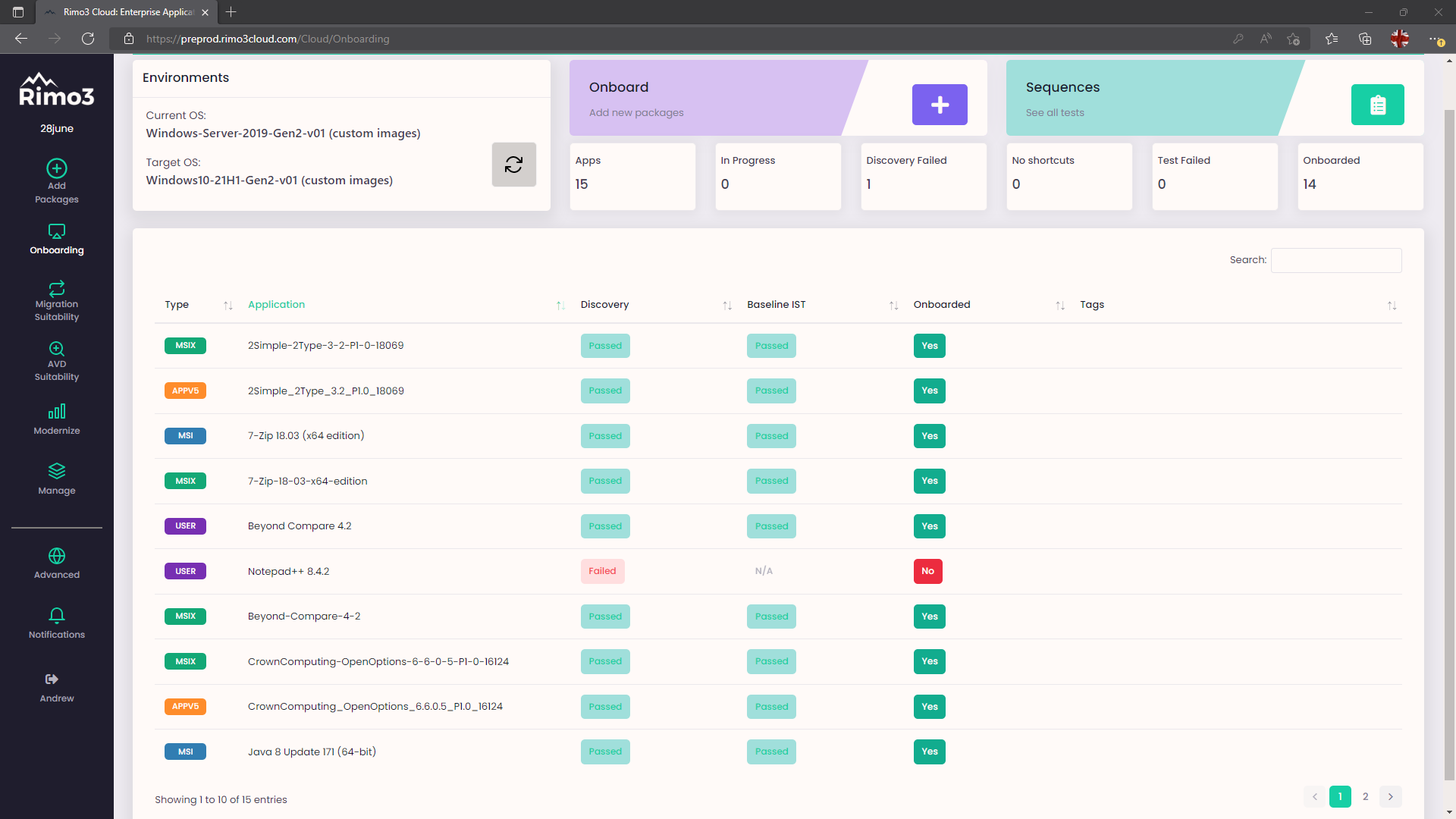
Task: Go to page 2 of entries
Action: pos(1365,796)
